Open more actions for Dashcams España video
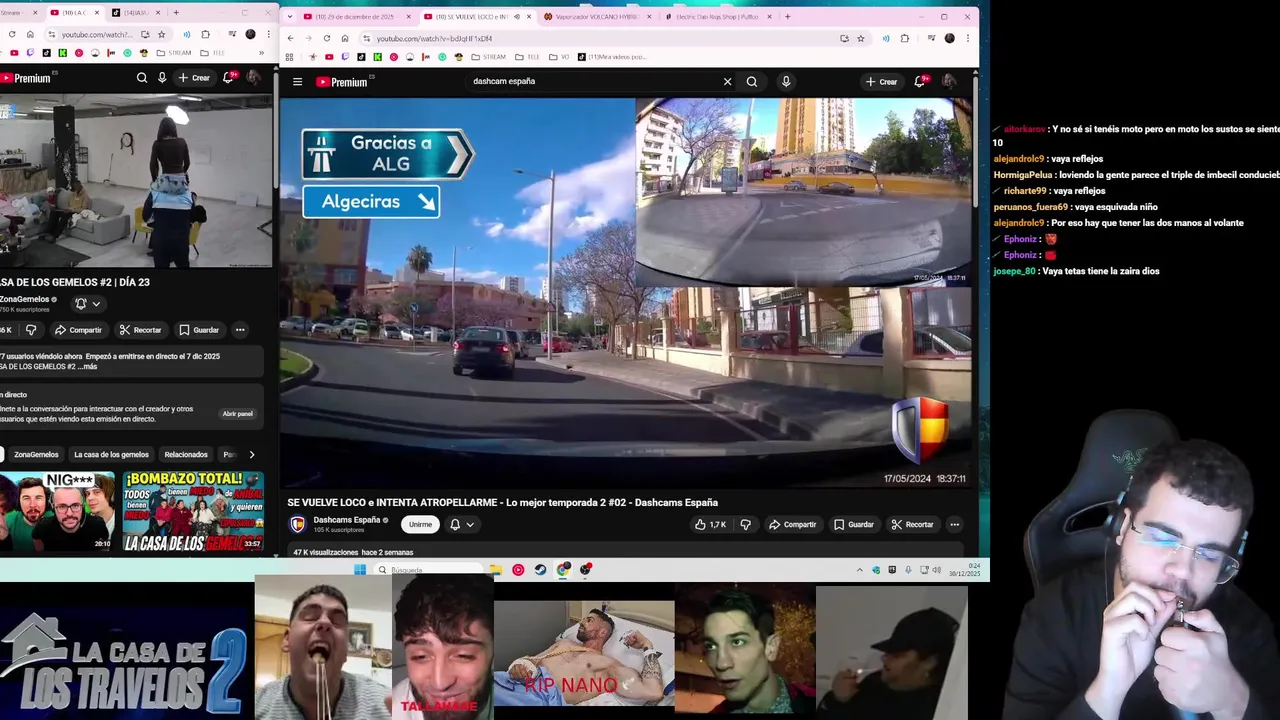The width and height of the screenshot is (1280, 720). [954, 524]
